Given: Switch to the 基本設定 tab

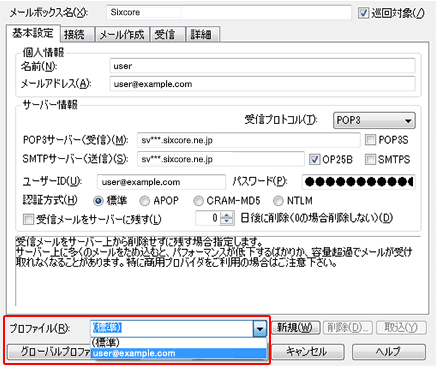Looking at the screenshot, I should tap(33, 33).
